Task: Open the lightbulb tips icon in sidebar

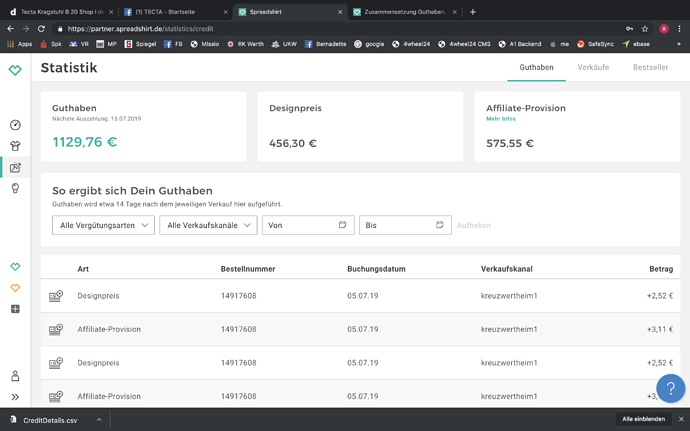Action: 15,188
